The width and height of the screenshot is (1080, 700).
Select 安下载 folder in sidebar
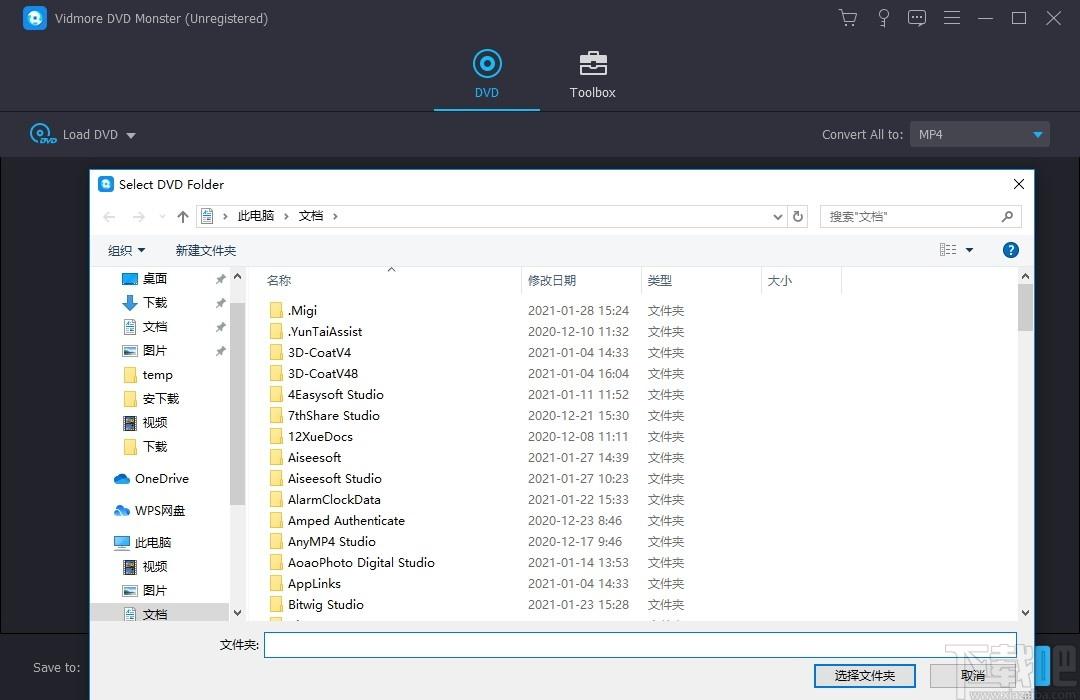coord(160,399)
